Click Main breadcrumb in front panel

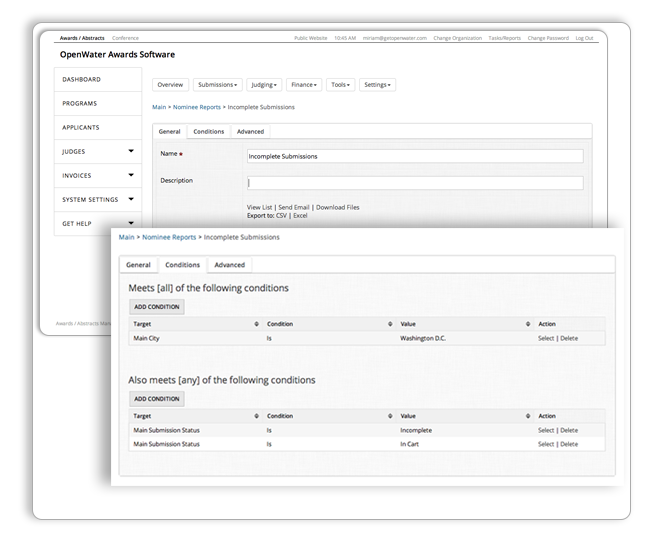pyautogui.click(x=126, y=237)
